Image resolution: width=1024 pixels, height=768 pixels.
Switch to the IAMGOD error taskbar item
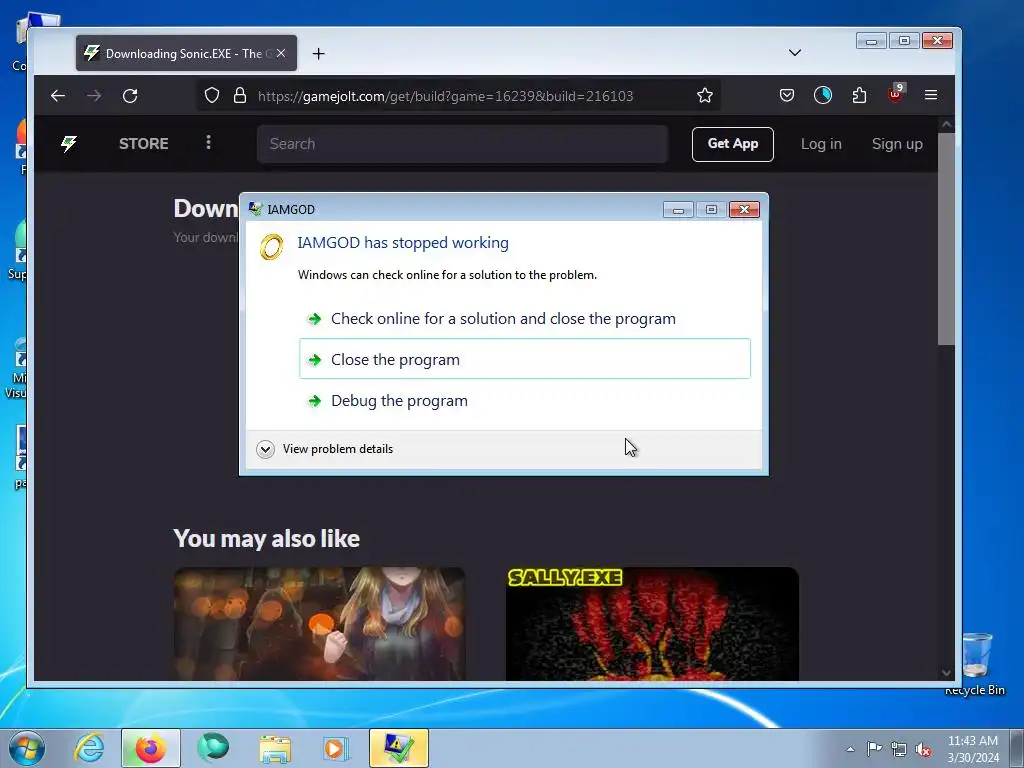click(398, 748)
